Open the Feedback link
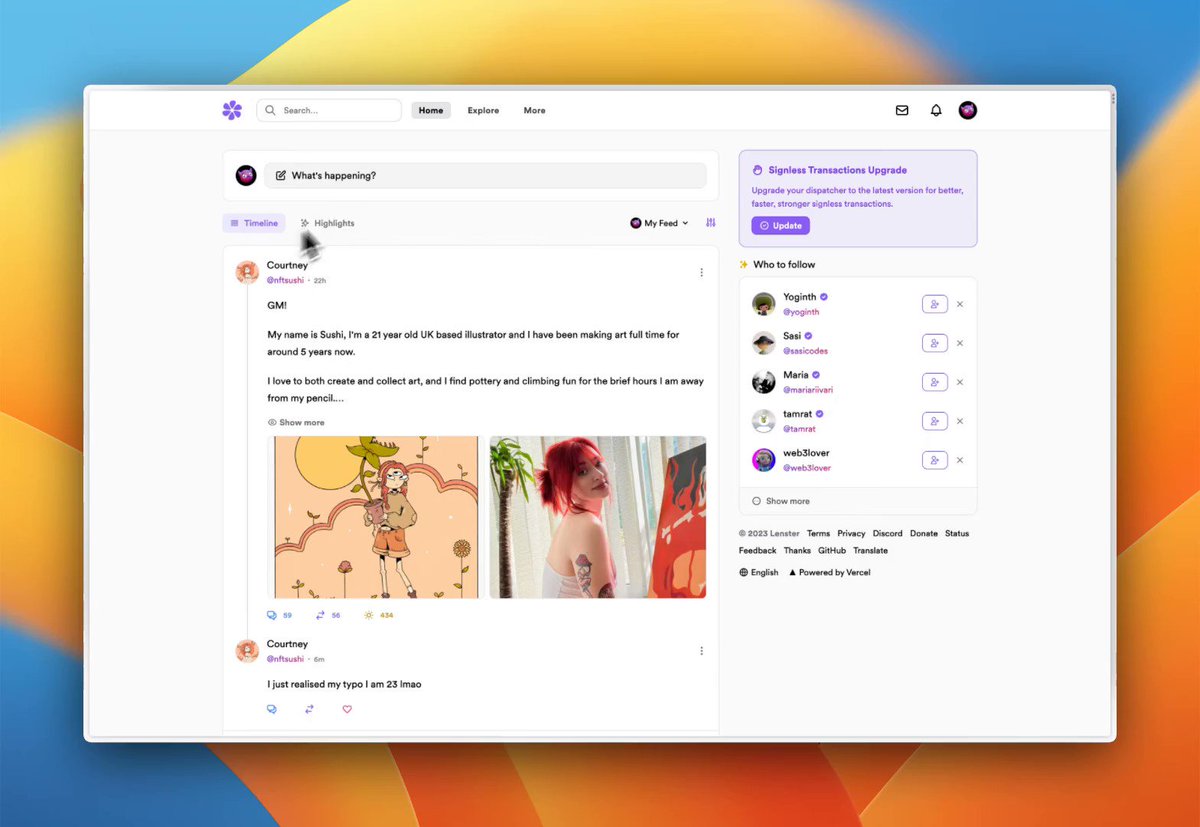The image size is (1200, 827). click(x=758, y=551)
